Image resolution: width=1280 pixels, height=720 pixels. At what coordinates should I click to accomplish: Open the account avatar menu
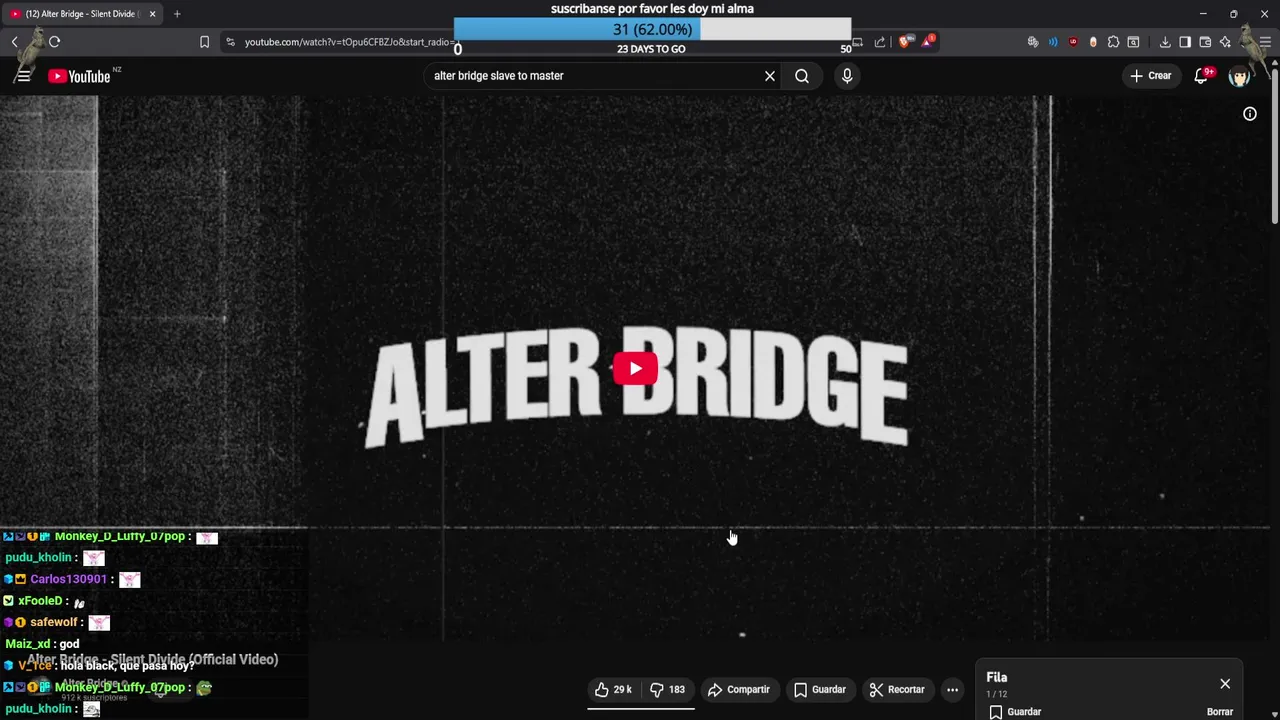coord(1240,76)
